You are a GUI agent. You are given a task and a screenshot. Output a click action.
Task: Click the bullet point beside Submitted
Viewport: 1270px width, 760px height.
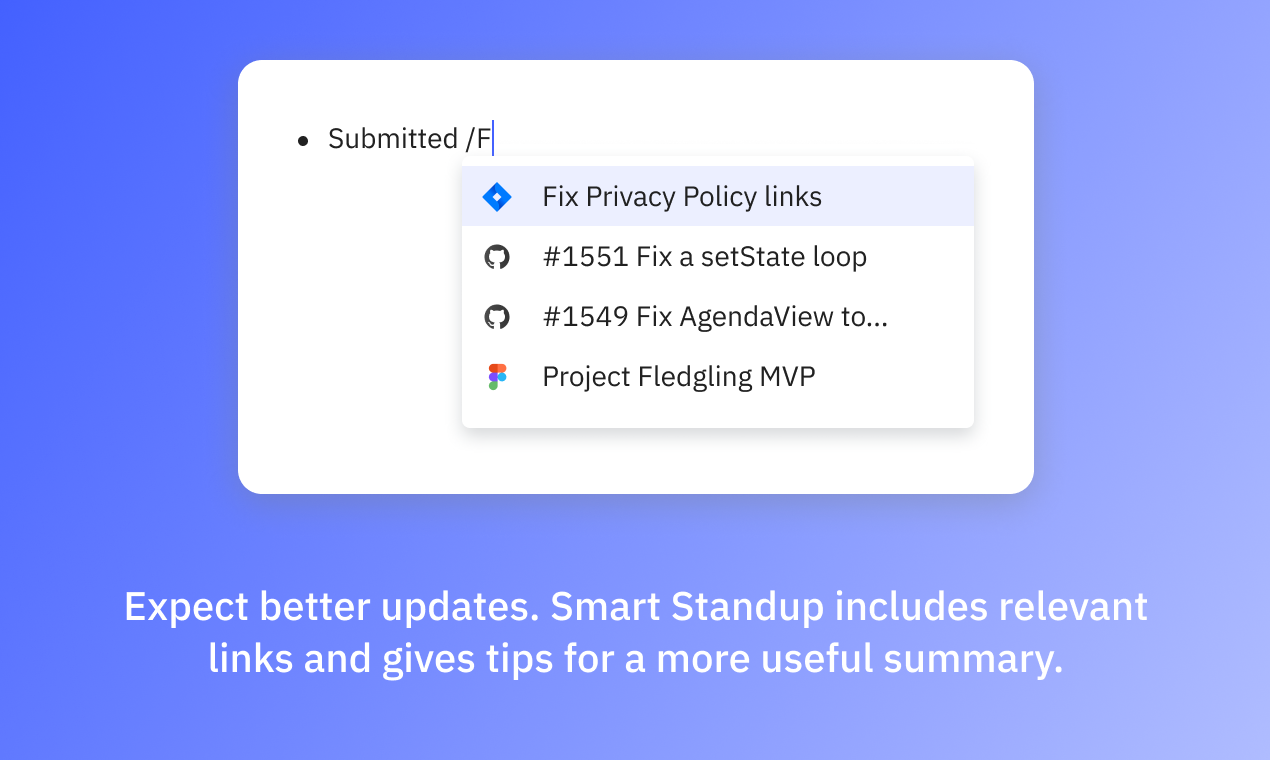coord(303,141)
